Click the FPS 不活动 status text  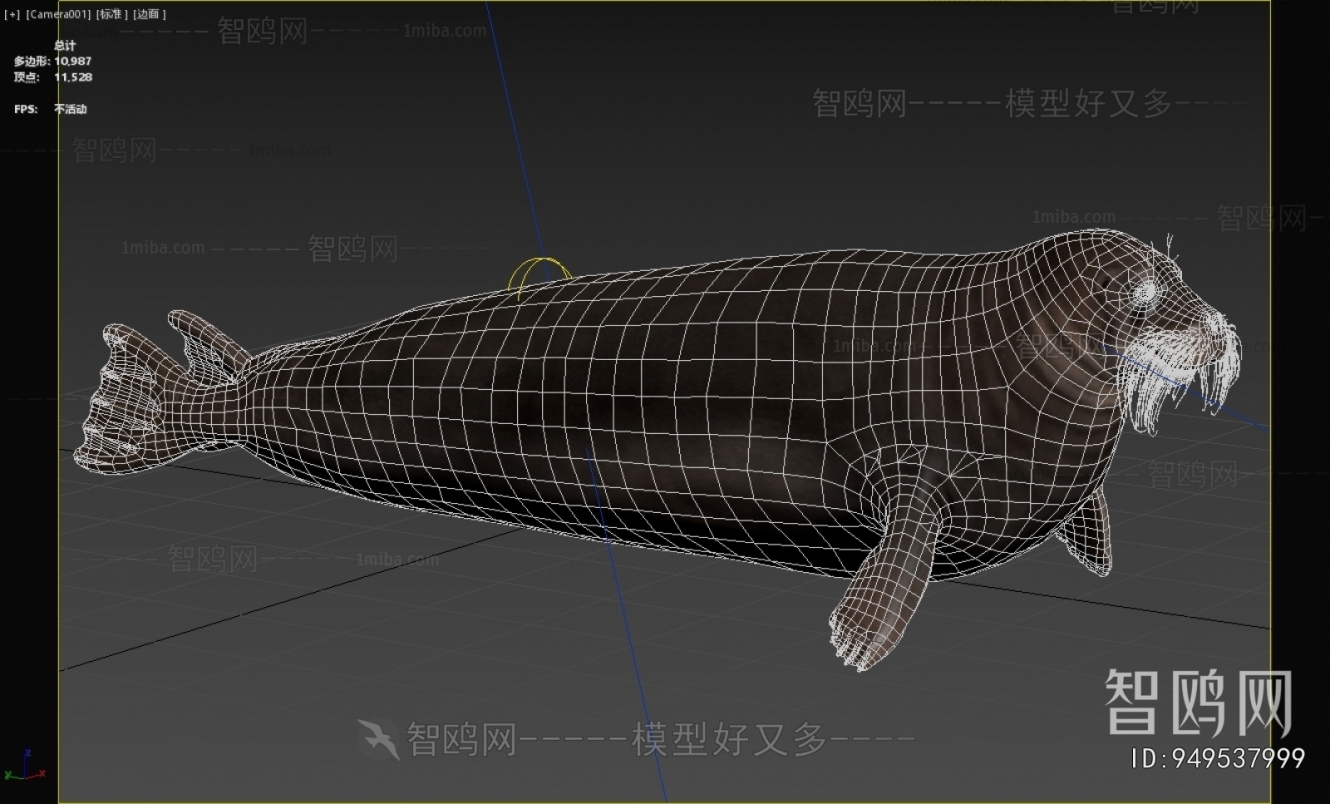[x=70, y=109]
